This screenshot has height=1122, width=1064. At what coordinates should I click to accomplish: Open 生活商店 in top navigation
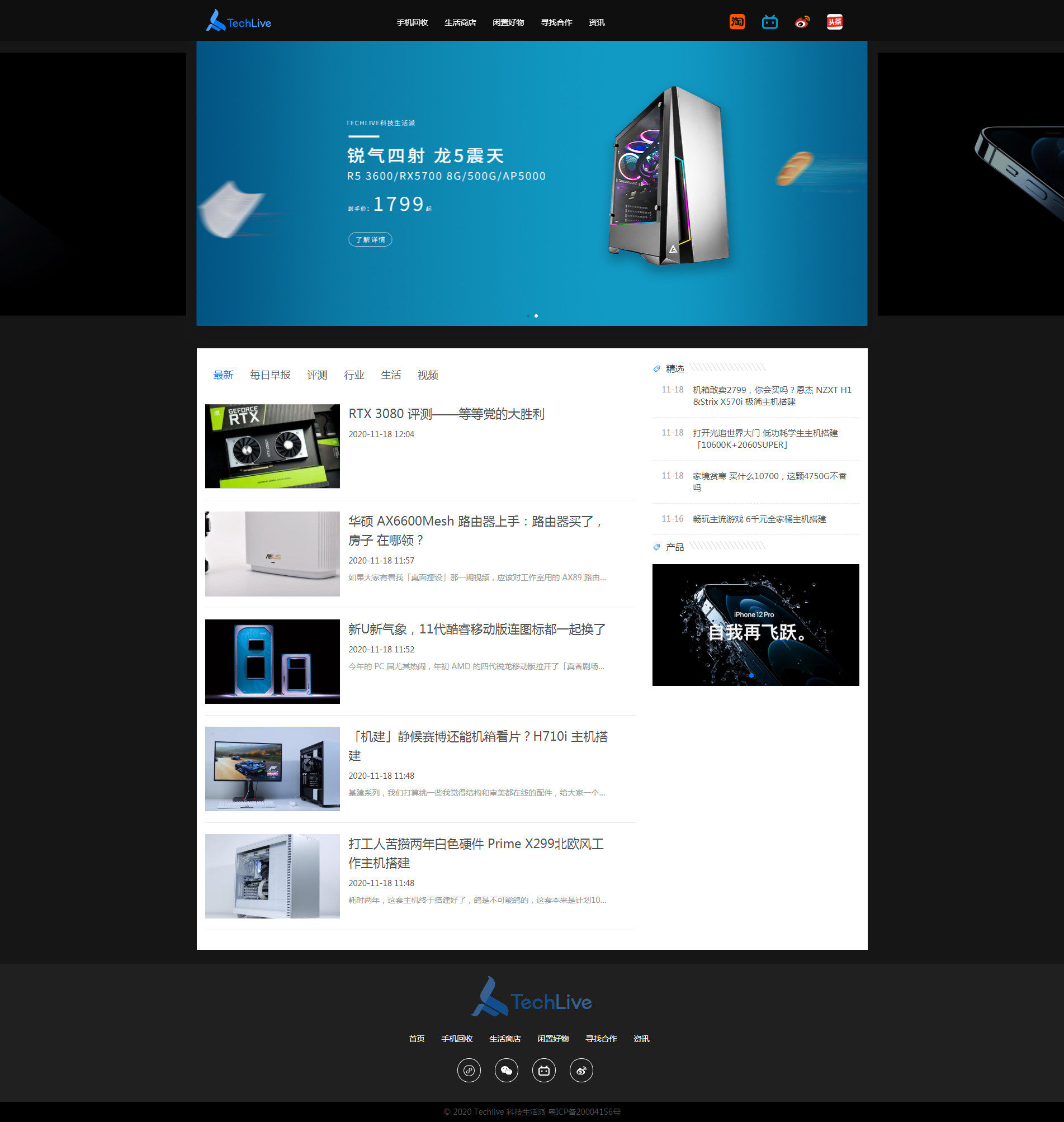(x=460, y=23)
